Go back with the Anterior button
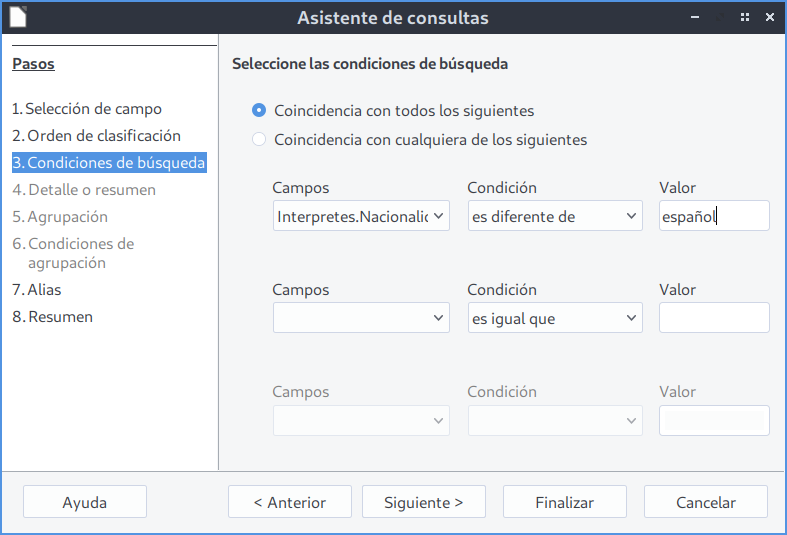Image resolution: width=787 pixels, height=535 pixels. 290,502
